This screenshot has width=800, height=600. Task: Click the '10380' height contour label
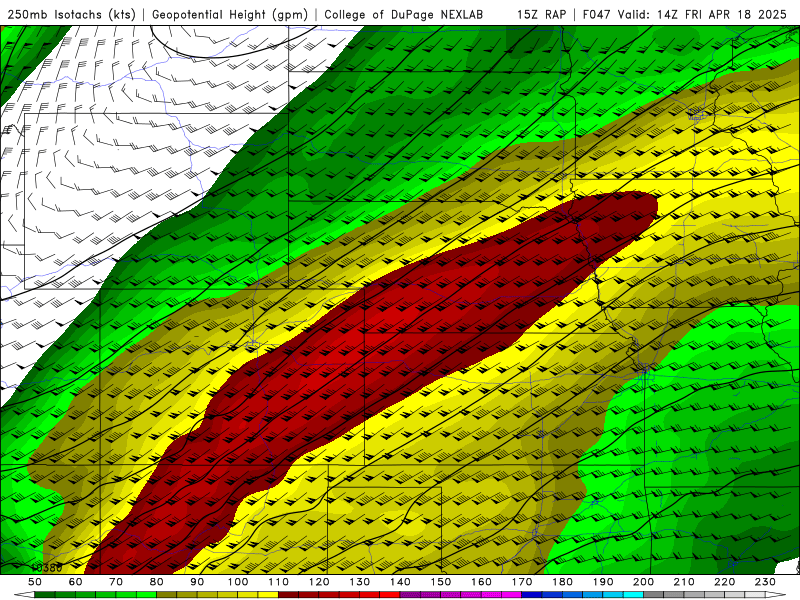coord(46,568)
